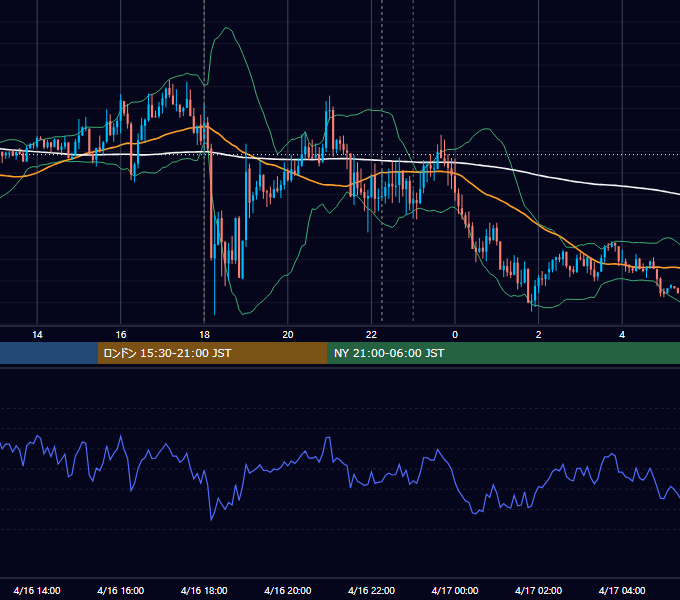Click the blue session bar before London

[x=49, y=353]
